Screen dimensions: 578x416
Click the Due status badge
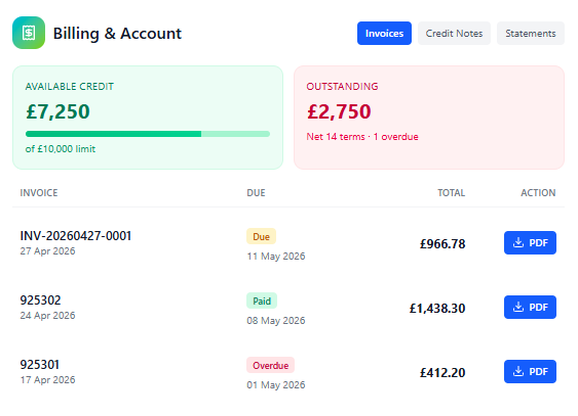click(x=261, y=237)
